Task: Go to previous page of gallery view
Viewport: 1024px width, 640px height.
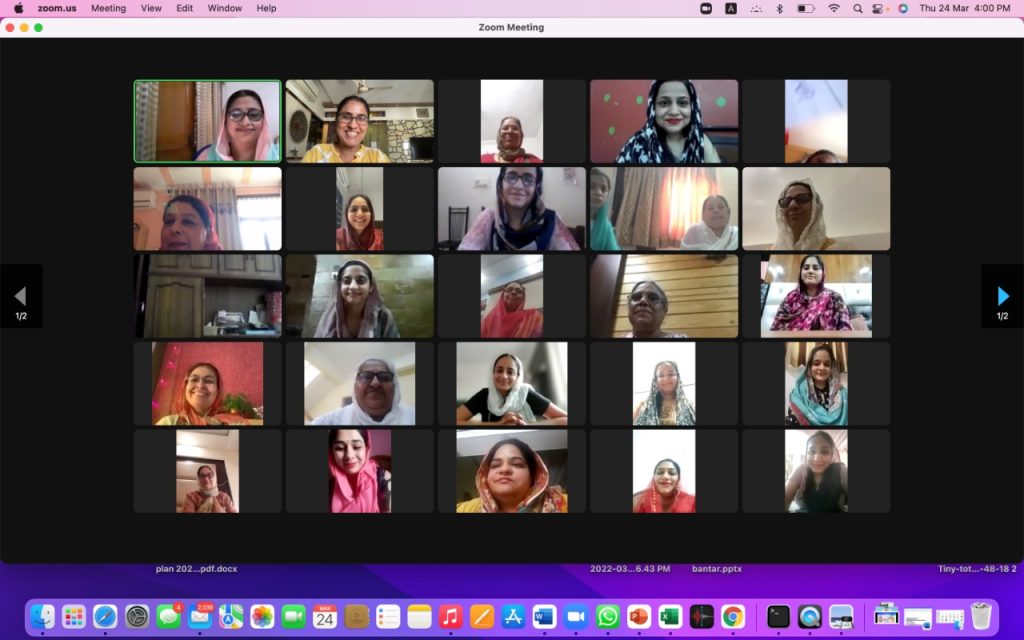Action: click(21, 296)
